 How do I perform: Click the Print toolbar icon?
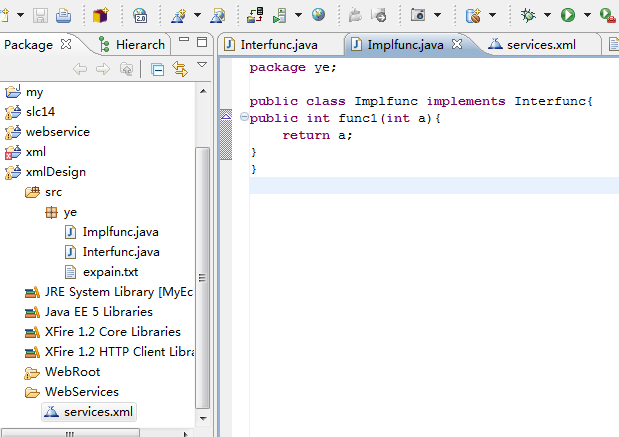pos(64,15)
